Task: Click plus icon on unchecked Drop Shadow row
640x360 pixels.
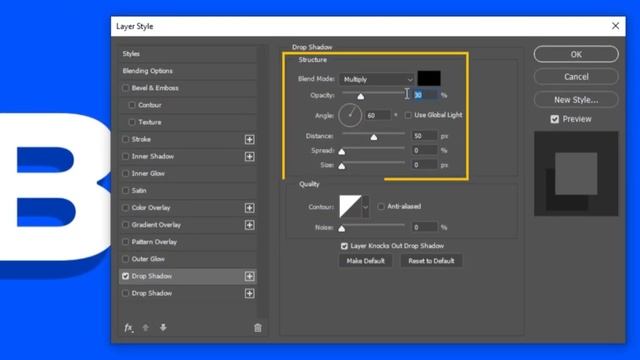Action: [249, 293]
